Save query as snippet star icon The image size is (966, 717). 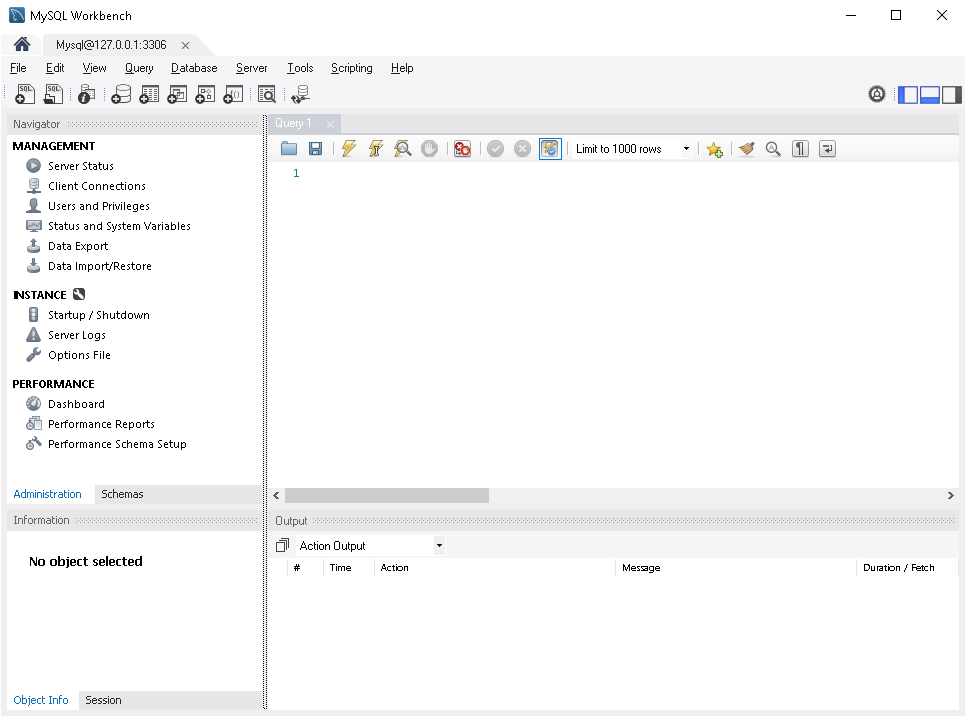(715, 149)
